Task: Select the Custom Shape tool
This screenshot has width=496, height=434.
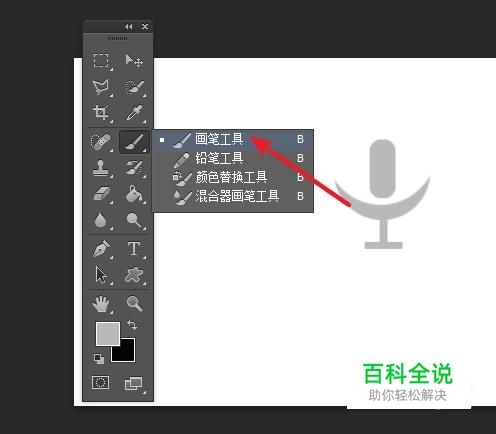Action: point(134,275)
